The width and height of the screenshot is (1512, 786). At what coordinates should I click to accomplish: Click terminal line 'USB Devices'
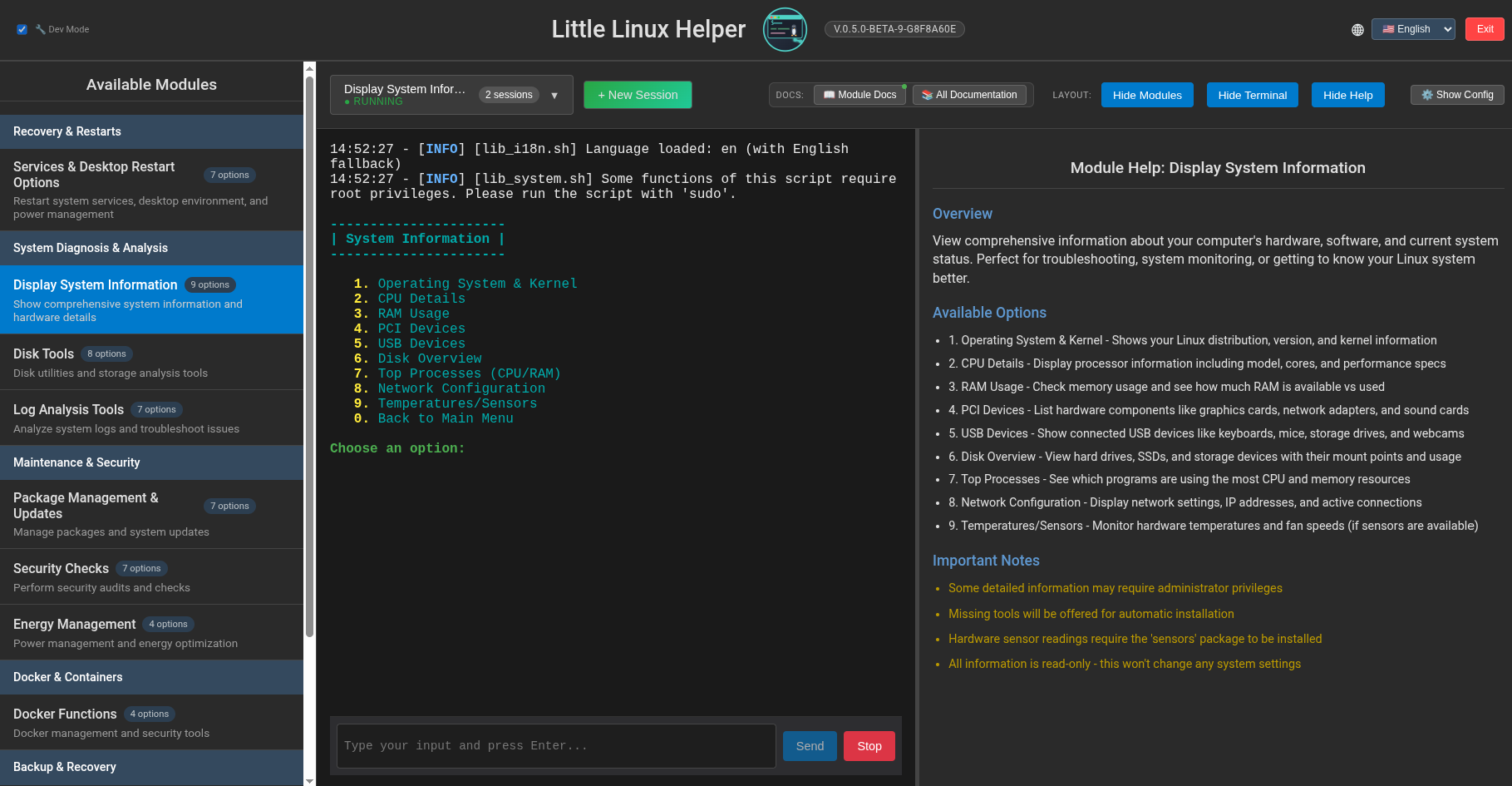tap(421, 344)
